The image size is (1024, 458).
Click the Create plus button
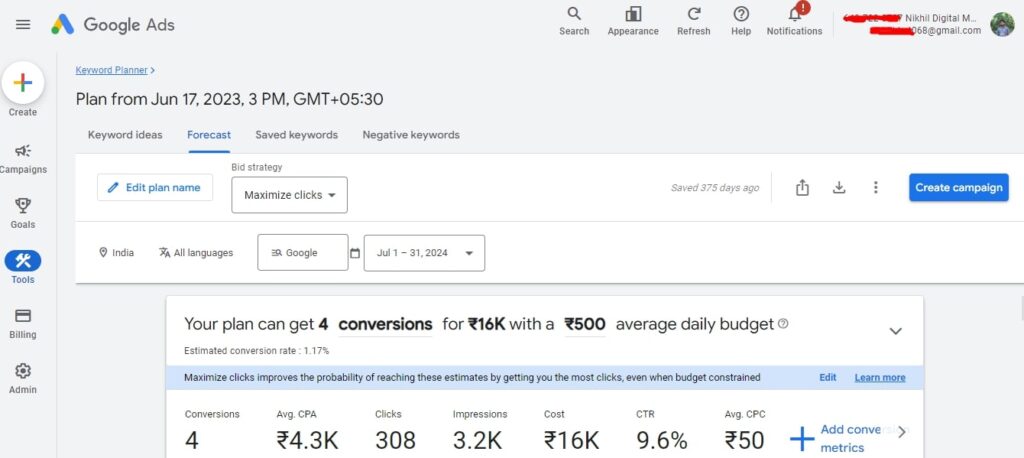point(23,83)
